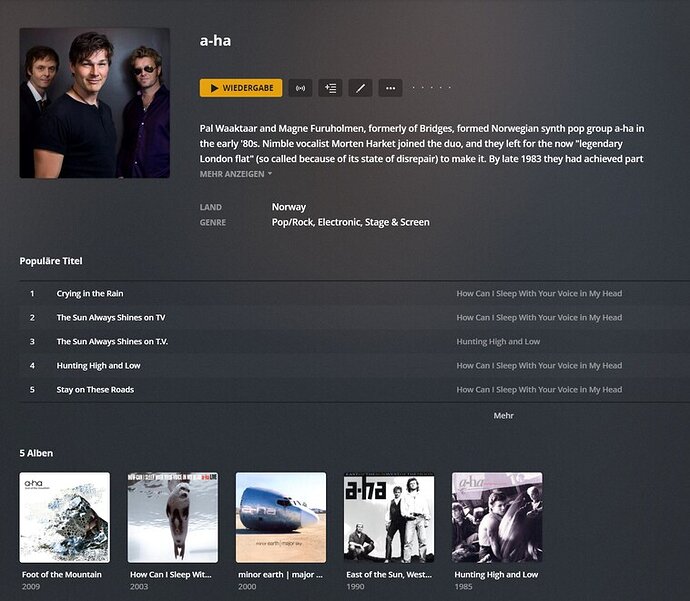The width and height of the screenshot is (690, 601).
Task: Select the How Can I Sleep Wit... title
Action: 171,575
